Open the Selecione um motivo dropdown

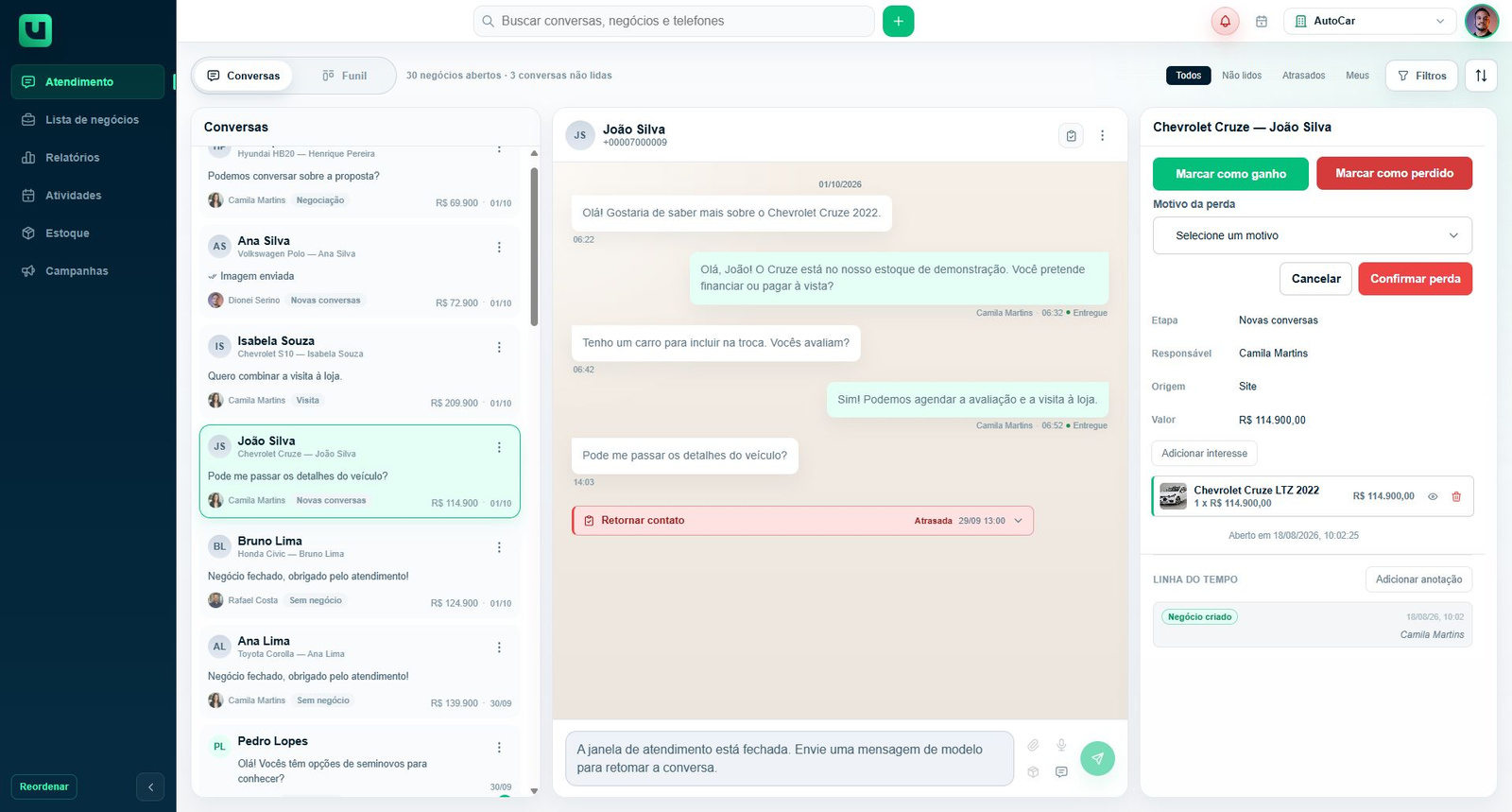click(1313, 235)
